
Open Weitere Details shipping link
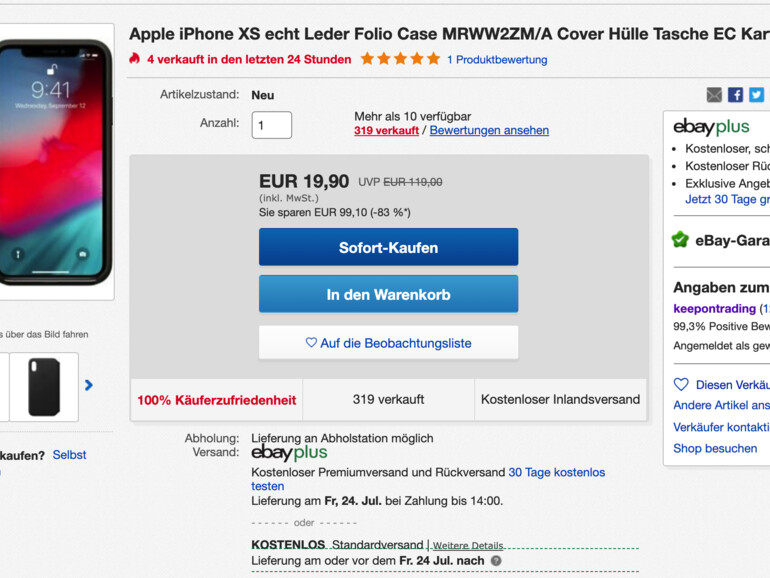[x=468, y=546]
